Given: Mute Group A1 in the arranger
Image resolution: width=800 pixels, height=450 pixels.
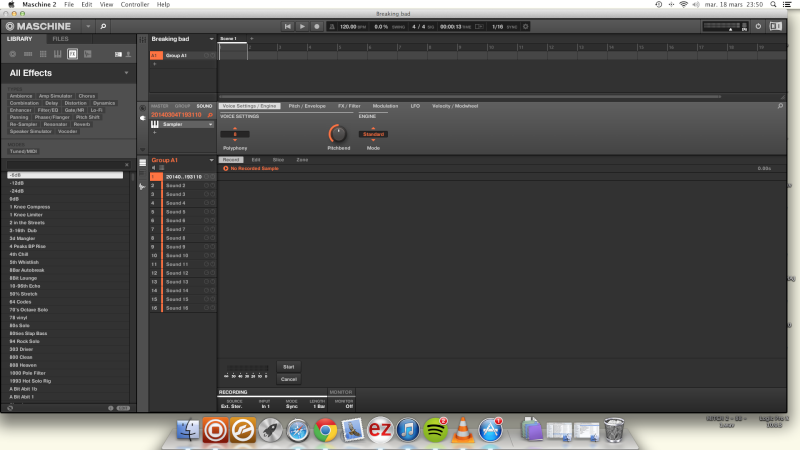Looking at the screenshot, I should 213,55.
